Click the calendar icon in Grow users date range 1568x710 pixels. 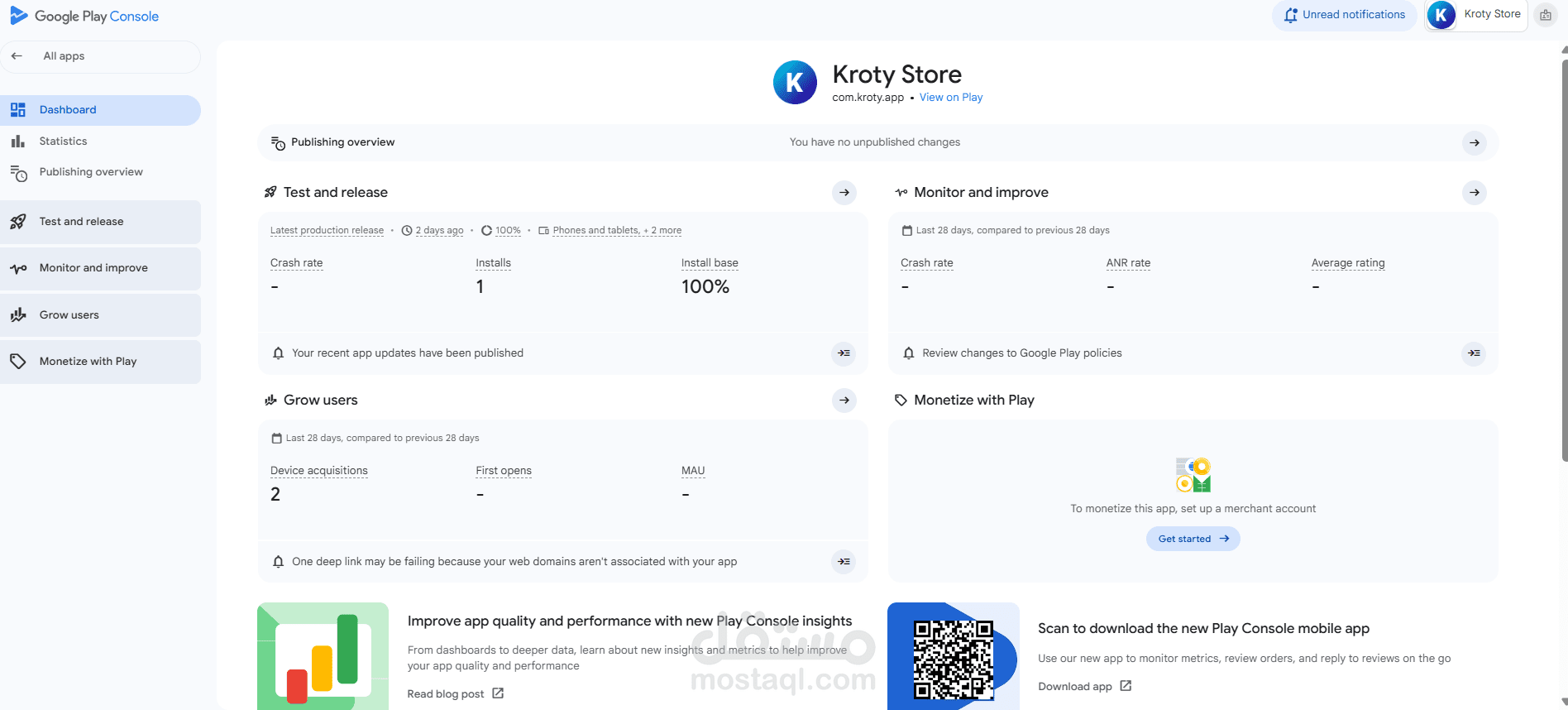coord(277,439)
